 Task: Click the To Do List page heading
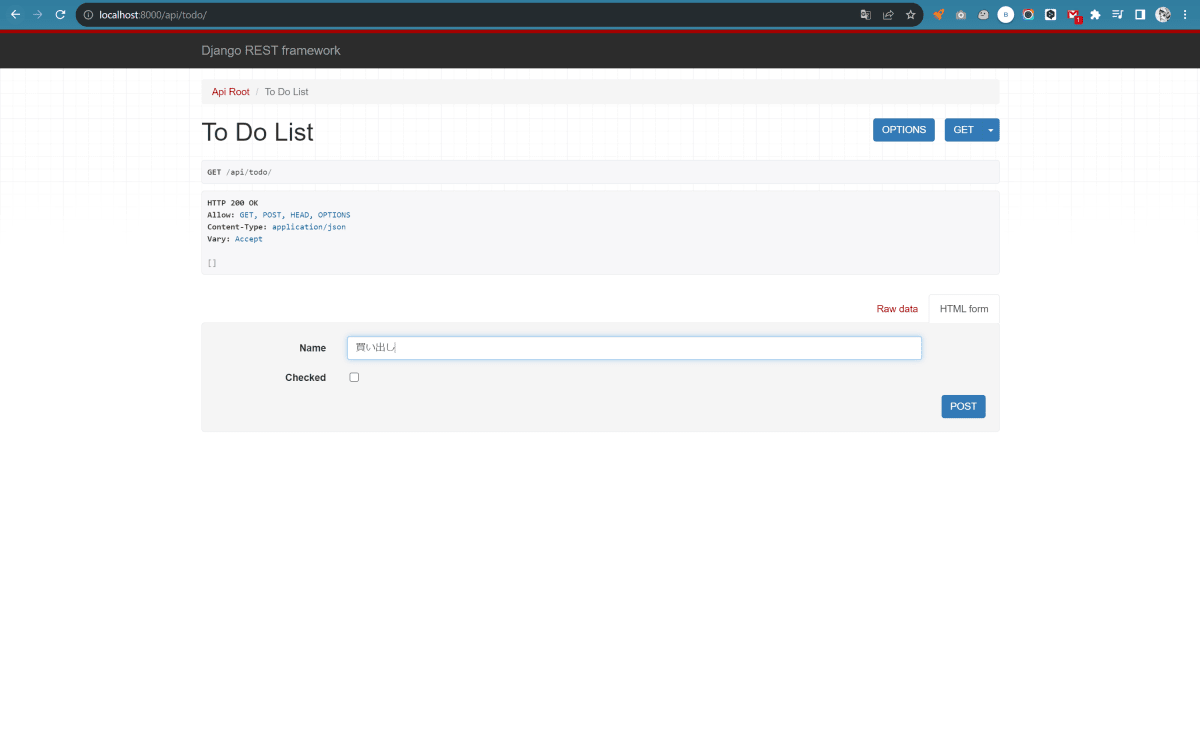258,132
